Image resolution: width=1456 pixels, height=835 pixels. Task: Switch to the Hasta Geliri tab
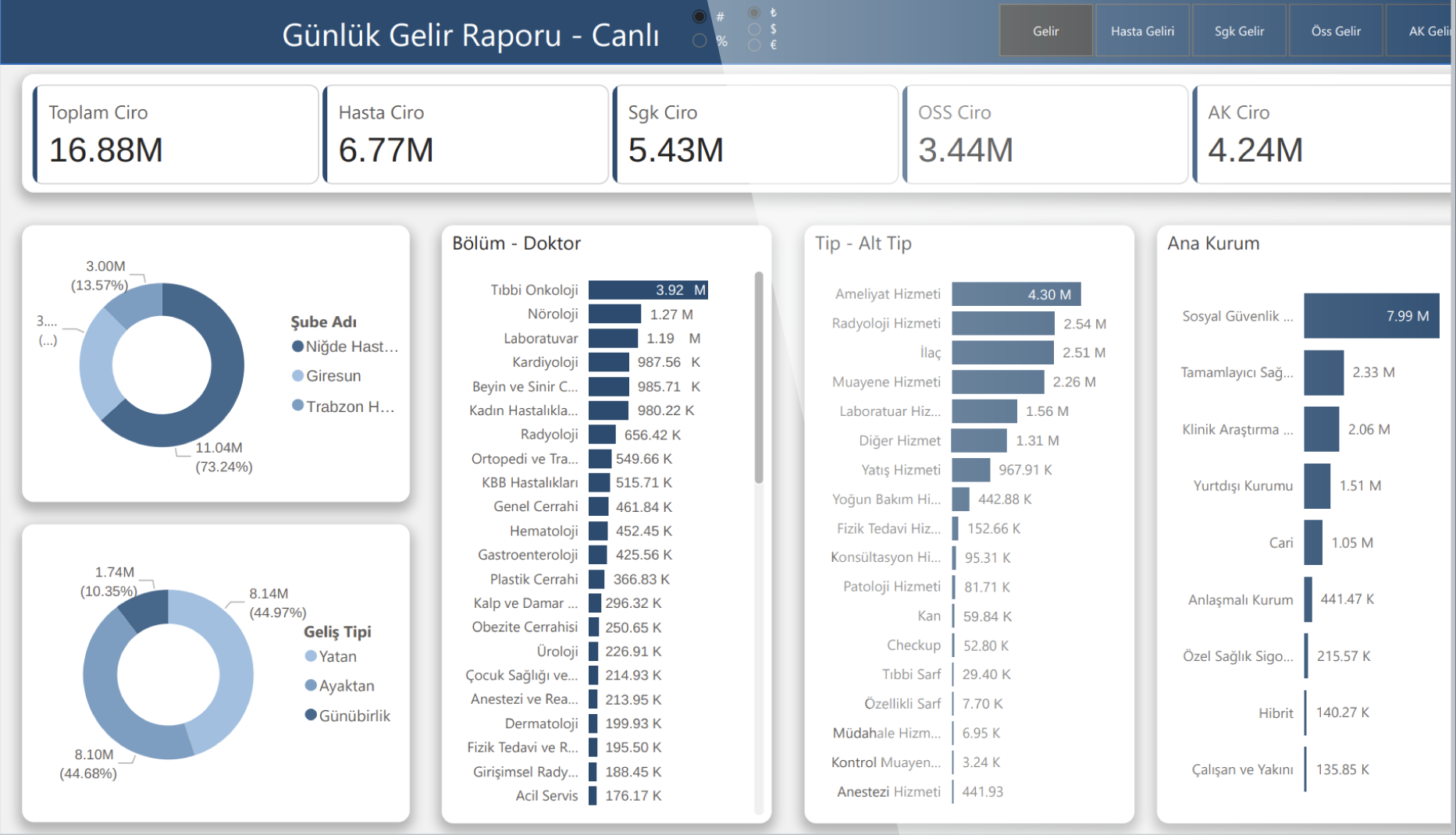coord(1142,31)
